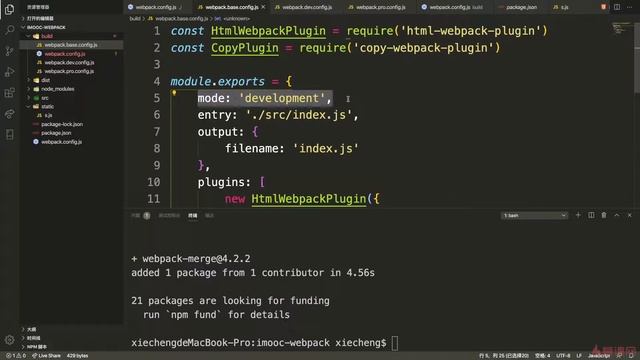Expand the Timeline section in sidebar

pyautogui.click(x=71, y=338)
